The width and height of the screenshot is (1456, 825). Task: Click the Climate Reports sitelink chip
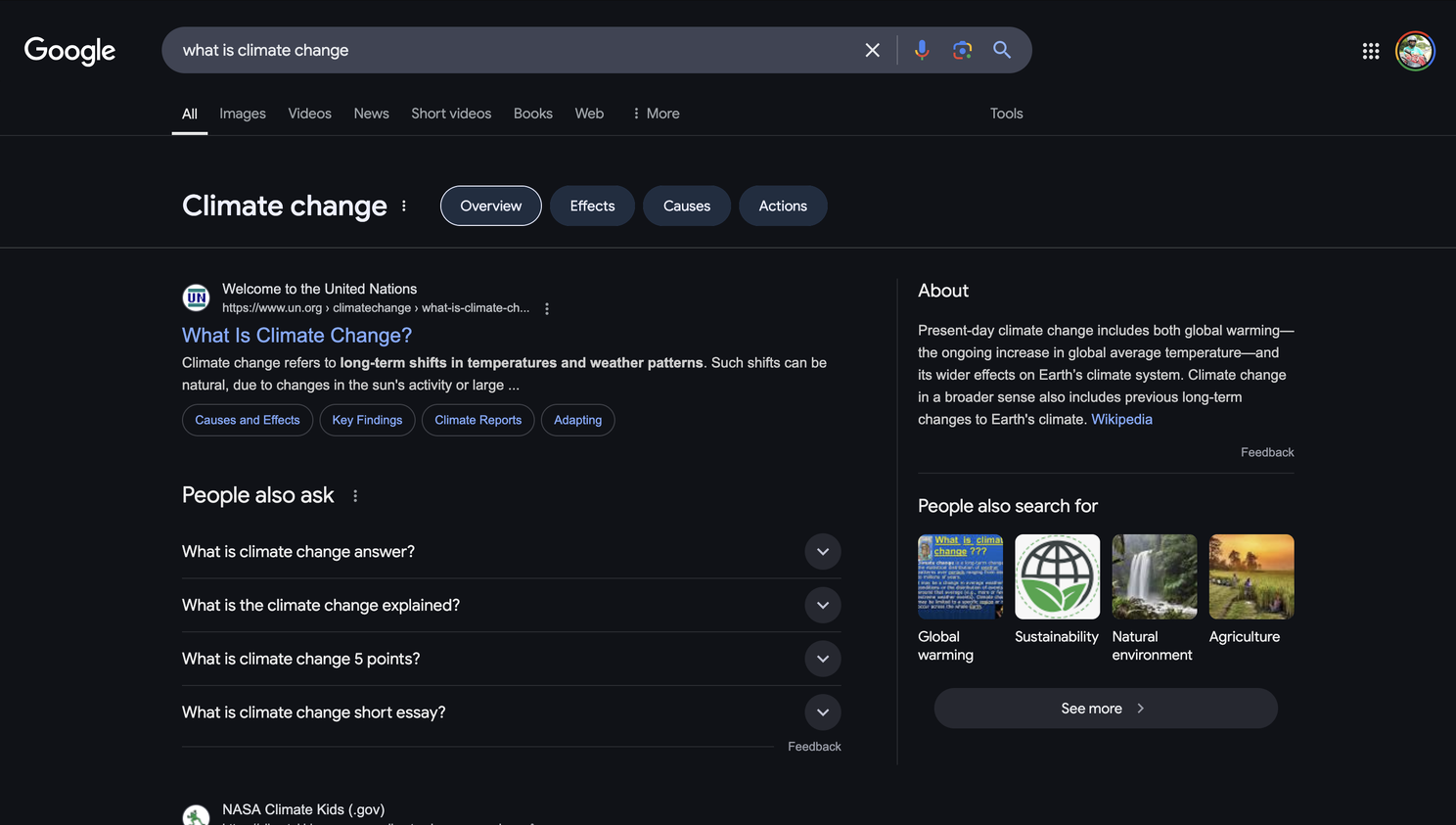(478, 420)
